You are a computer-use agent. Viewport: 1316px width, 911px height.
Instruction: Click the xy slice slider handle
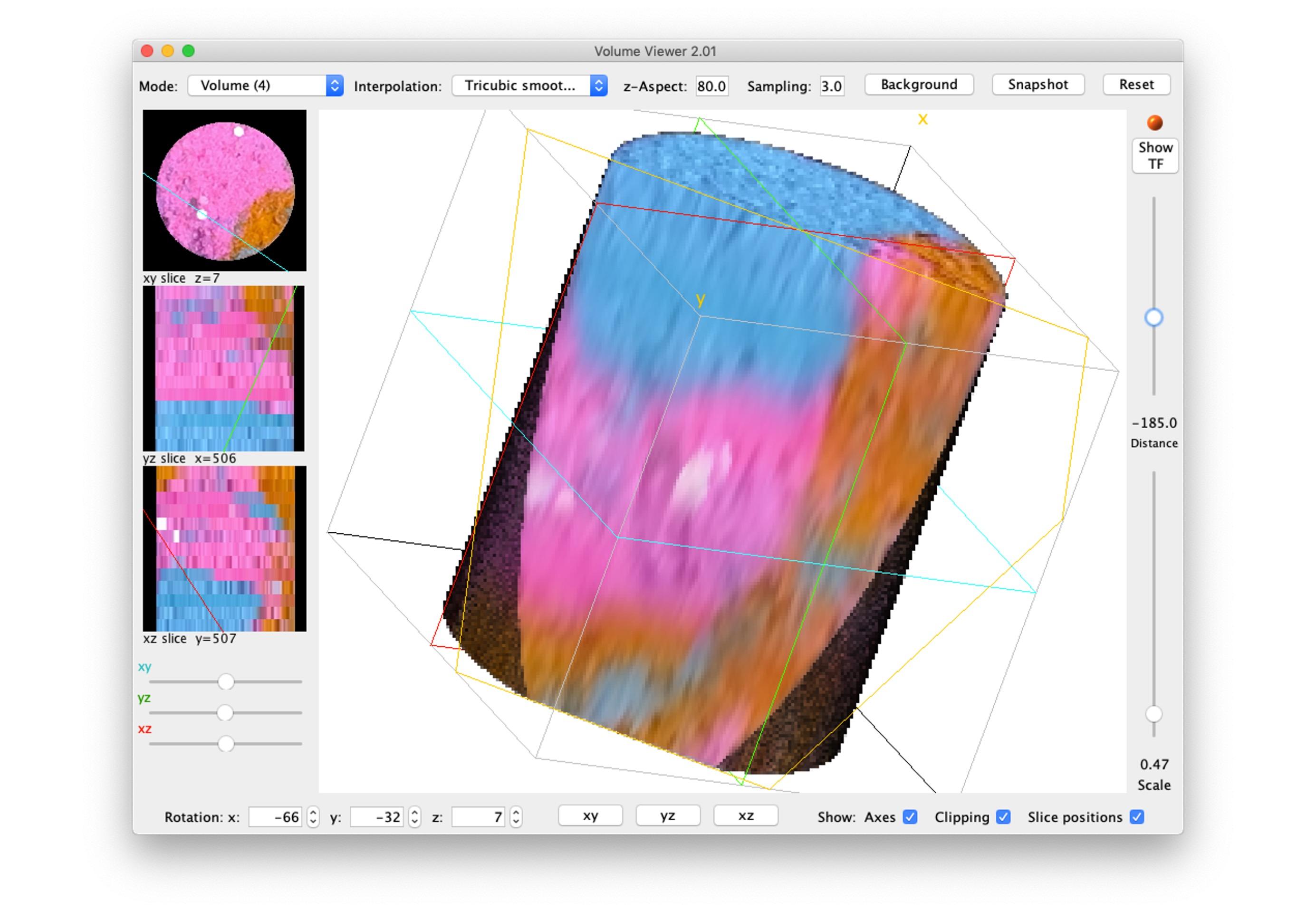pos(226,681)
